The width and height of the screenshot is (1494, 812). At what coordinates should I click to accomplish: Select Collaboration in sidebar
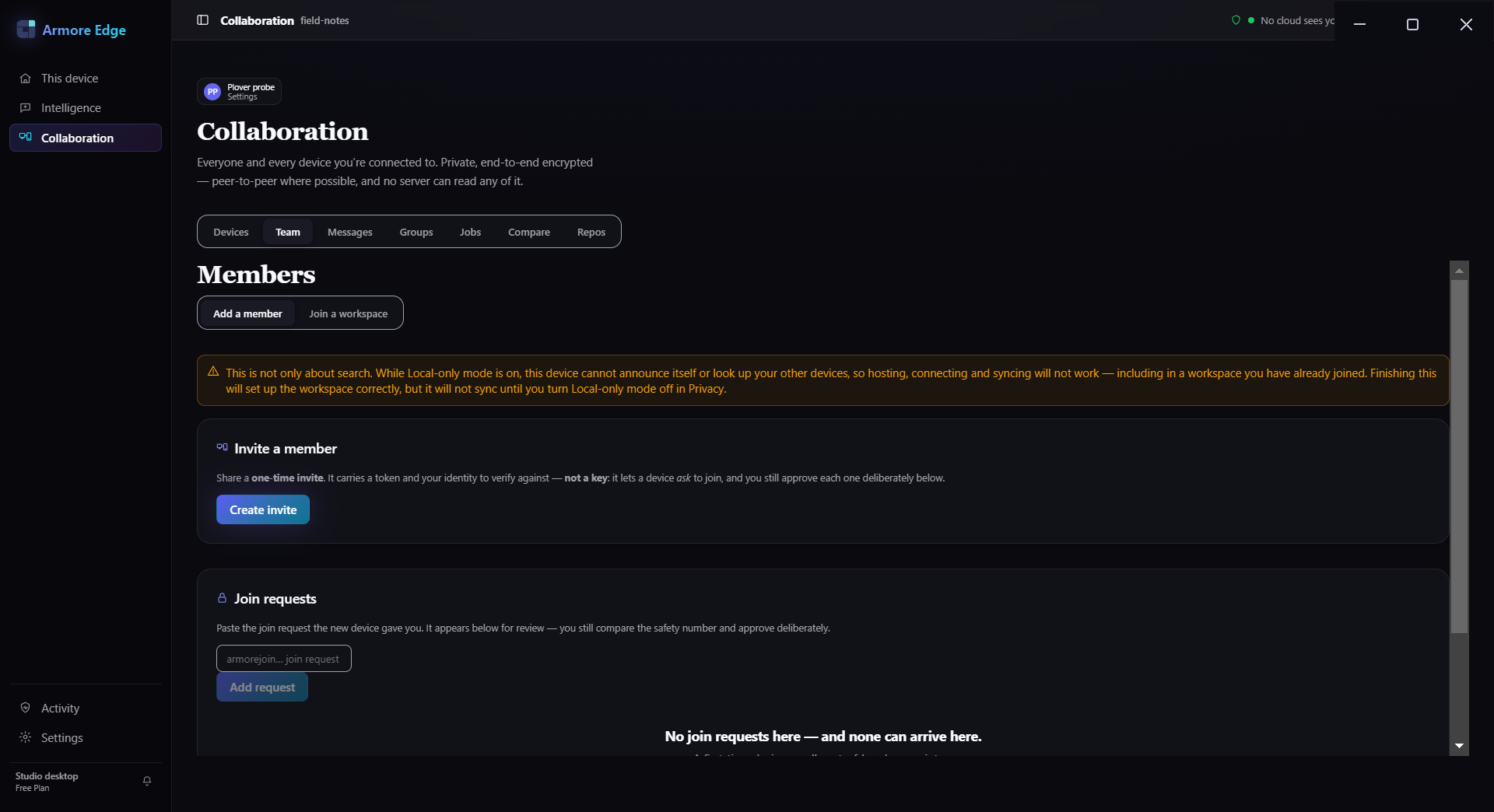click(x=86, y=138)
